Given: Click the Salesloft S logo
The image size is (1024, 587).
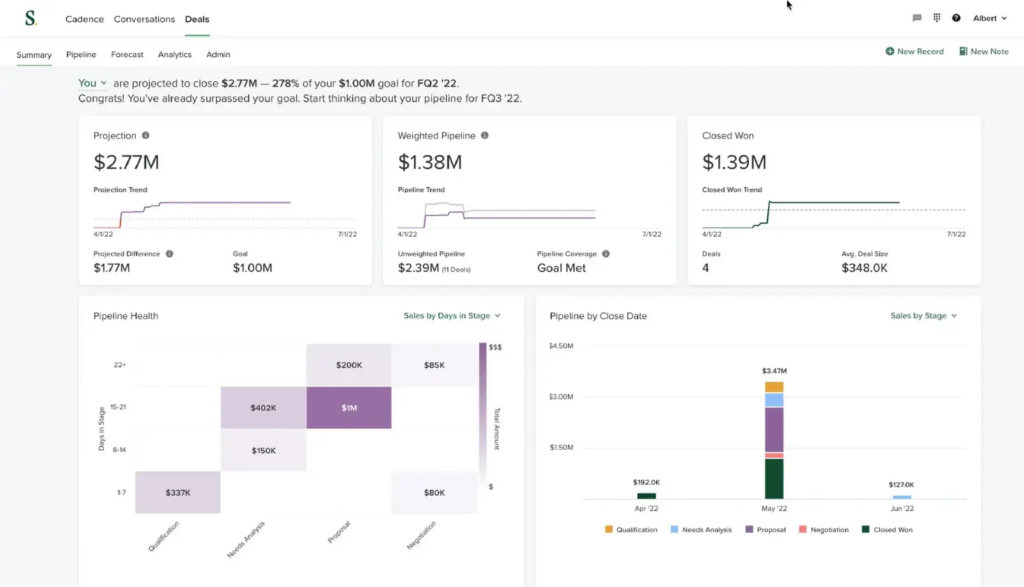Looking at the screenshot, I should pos(30,18).
